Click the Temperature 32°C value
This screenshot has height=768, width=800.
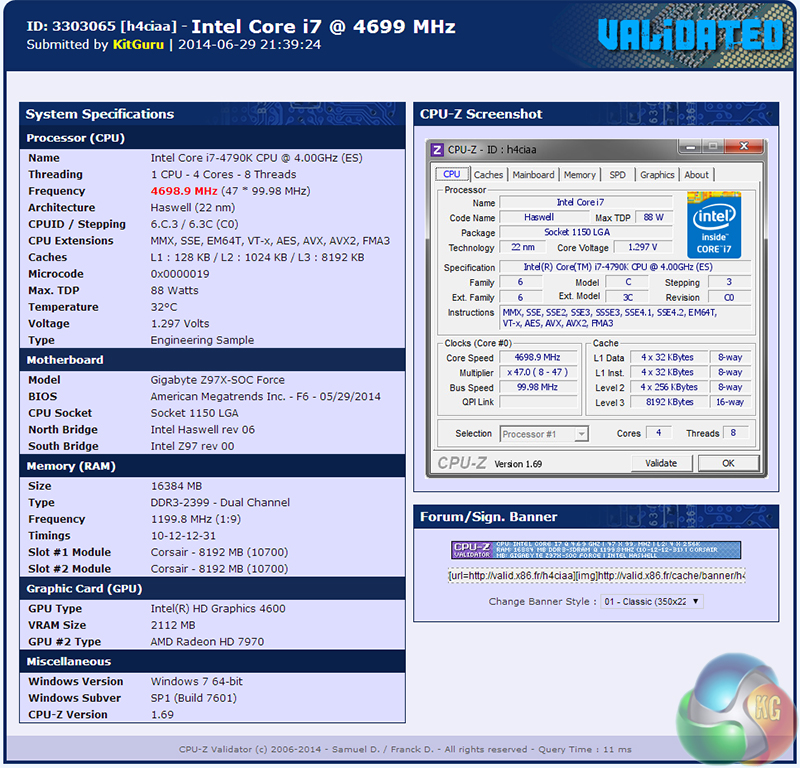click(164, 307)
